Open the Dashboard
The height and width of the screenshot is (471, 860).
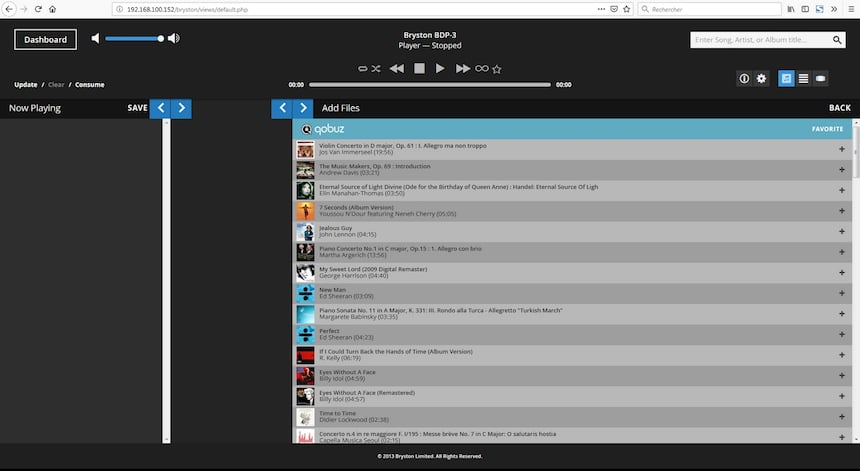click(45, 39)
